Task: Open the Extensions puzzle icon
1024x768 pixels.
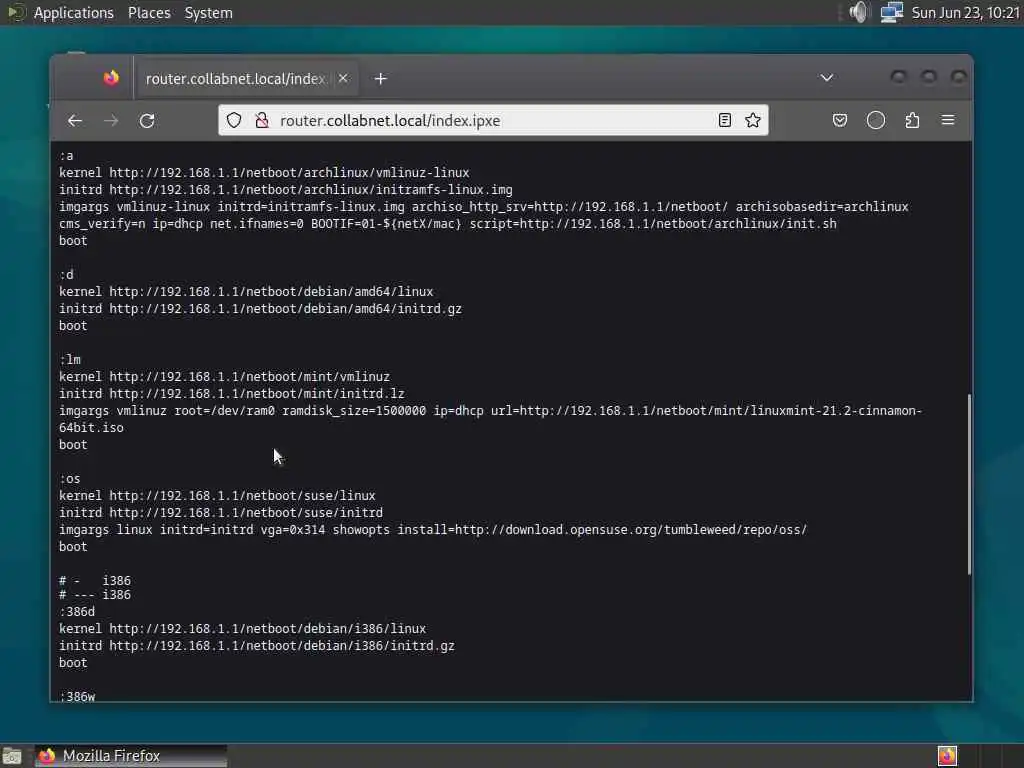Action: point(912,120)
